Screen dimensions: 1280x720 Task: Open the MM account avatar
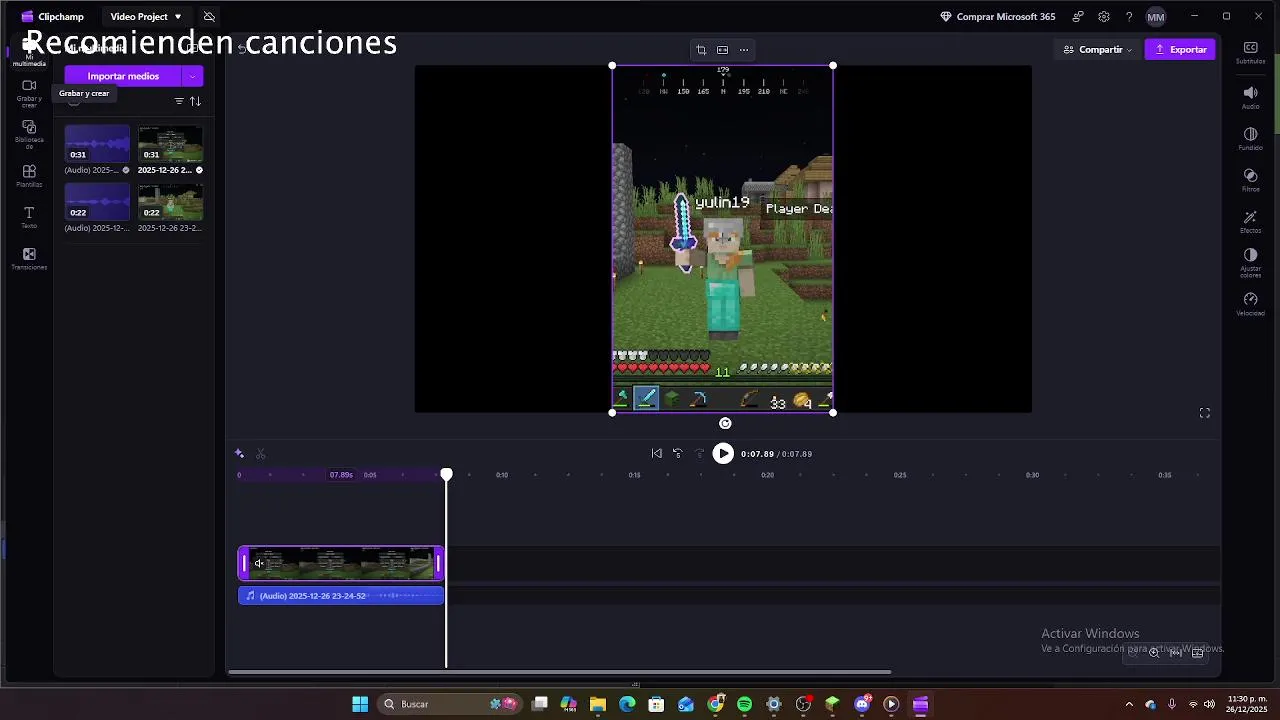tap(1156, 17)
